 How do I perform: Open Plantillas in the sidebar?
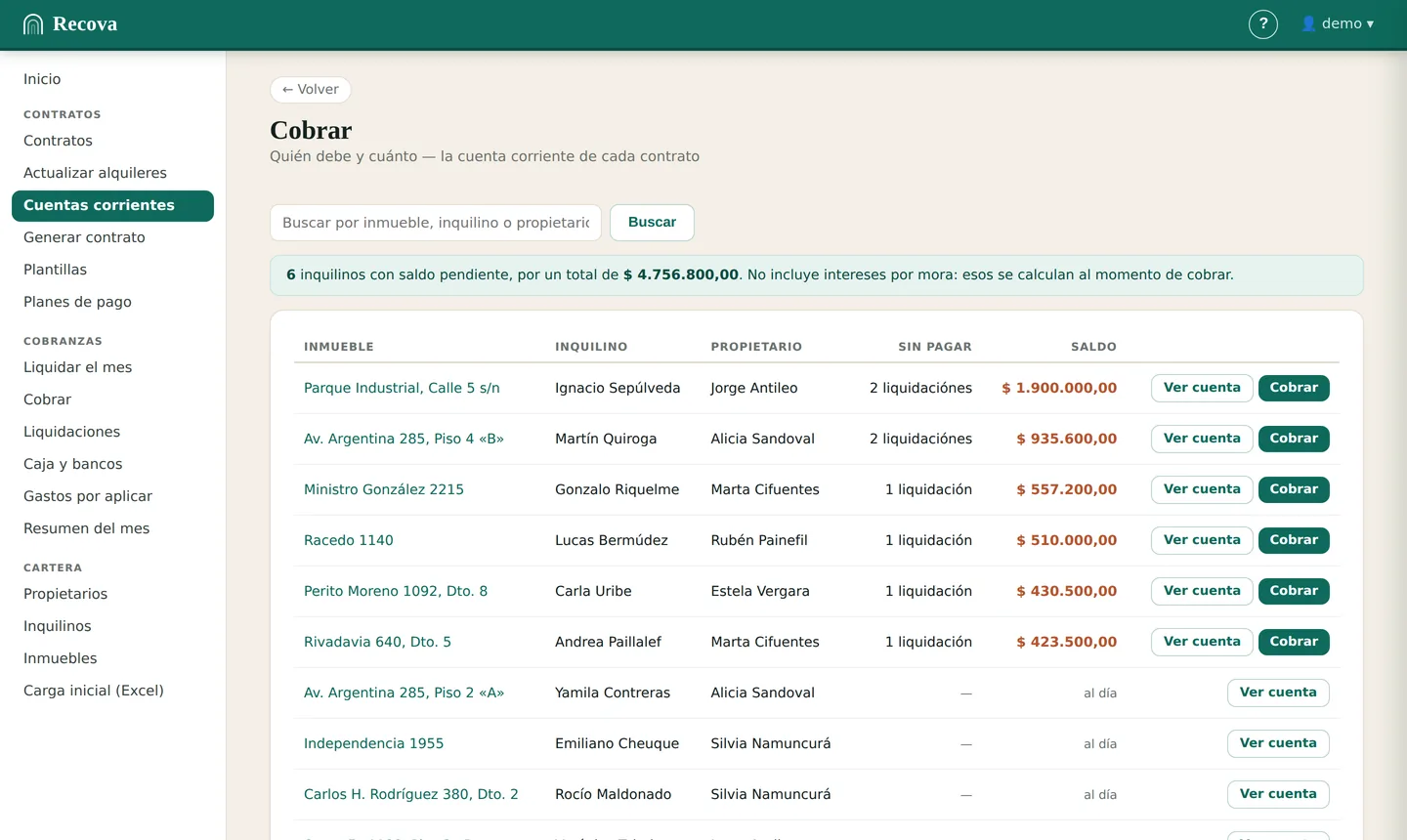click(112, 270)
